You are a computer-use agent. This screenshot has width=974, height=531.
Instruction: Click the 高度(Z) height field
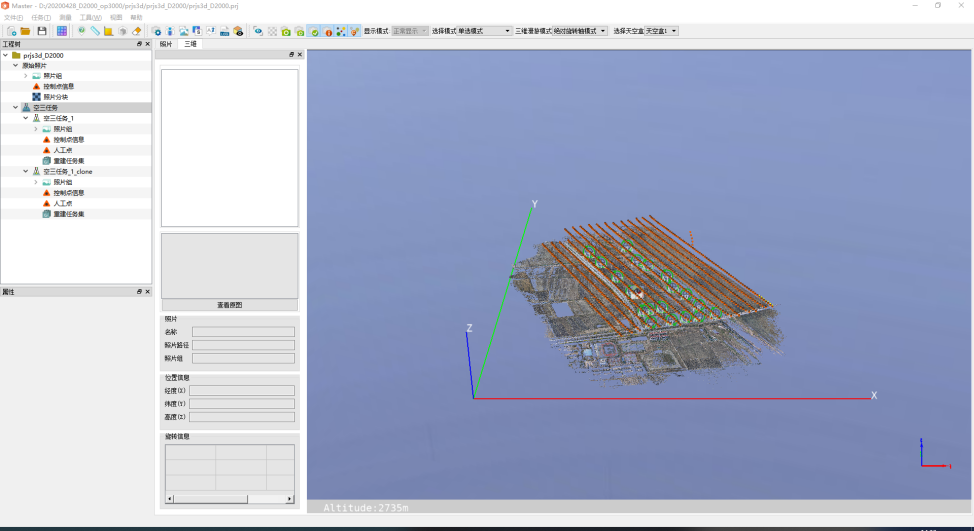point(242,417)
